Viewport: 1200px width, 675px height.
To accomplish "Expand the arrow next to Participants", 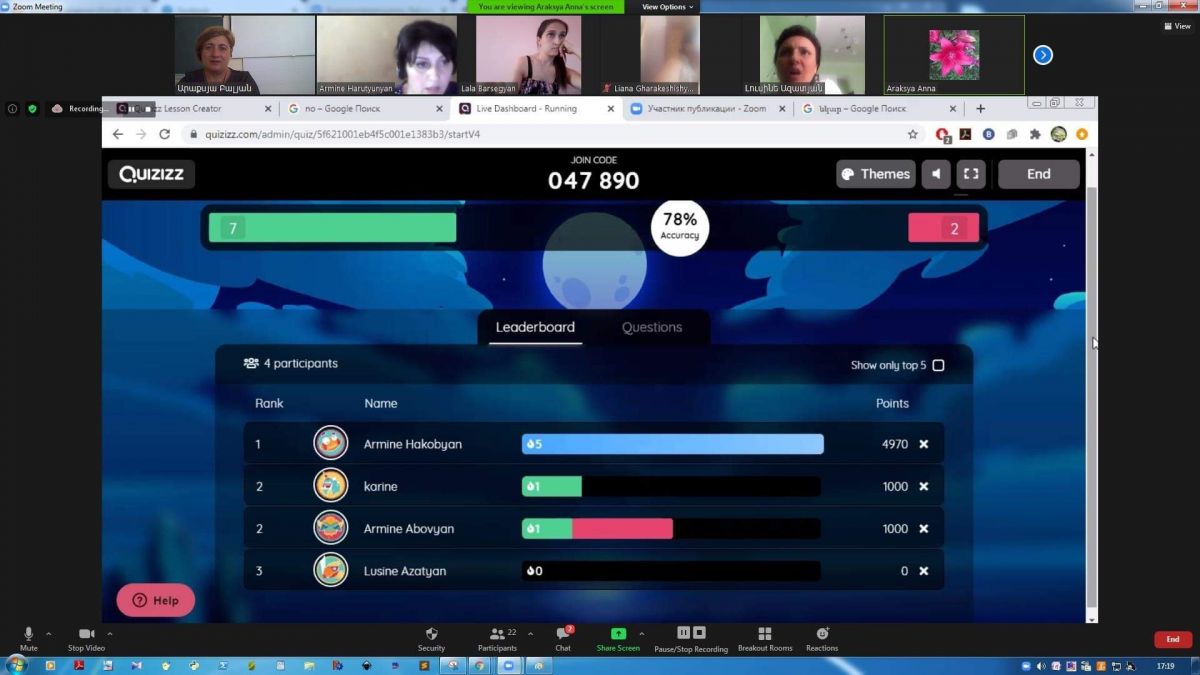I will coord(530,633).
